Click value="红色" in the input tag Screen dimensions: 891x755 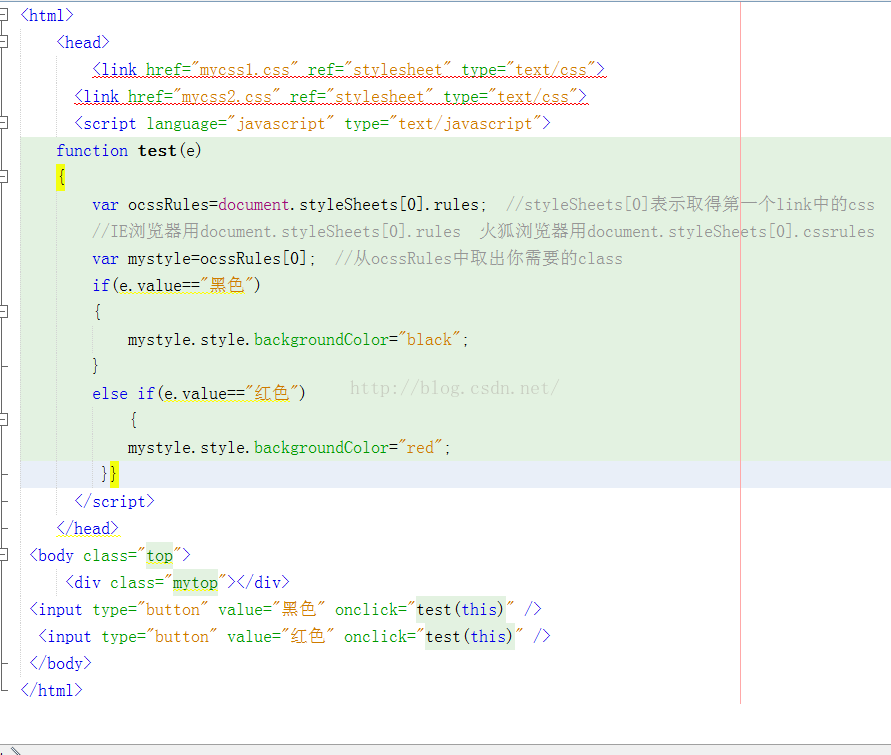(281, 636)
